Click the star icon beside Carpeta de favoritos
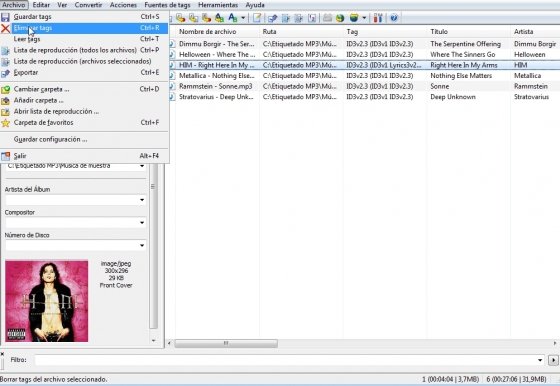 pos(5,123)
